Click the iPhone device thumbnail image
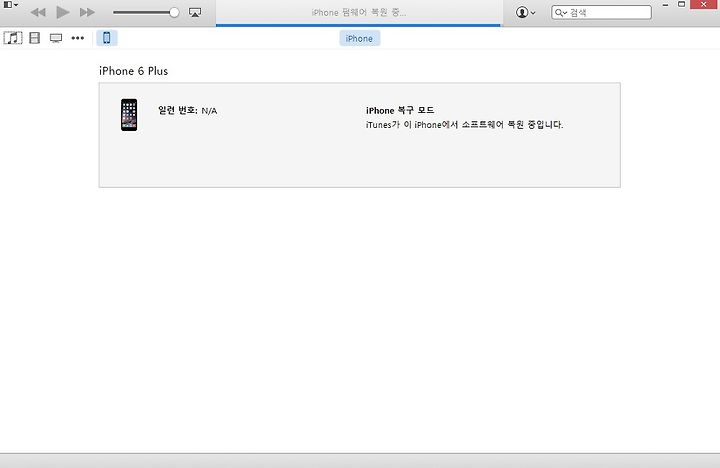 point(129,115)
